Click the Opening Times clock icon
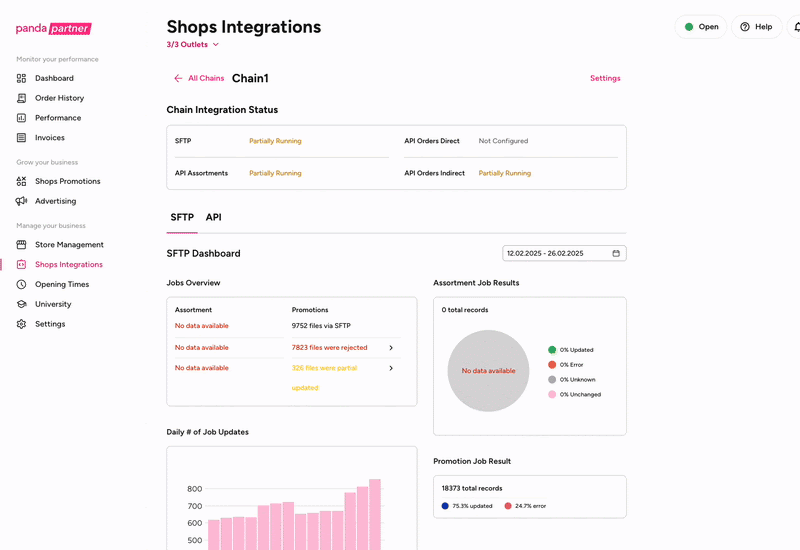This screenshot has height=550, width=800. coord(22,284)
